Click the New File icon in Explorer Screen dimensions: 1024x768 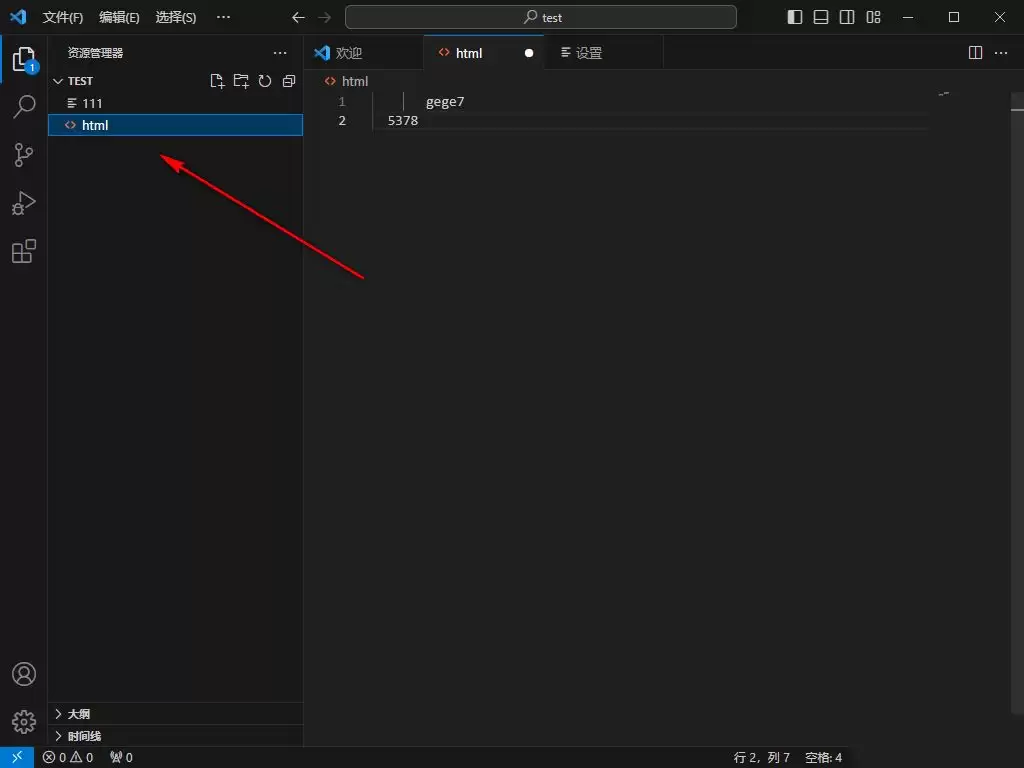[217, 81]
